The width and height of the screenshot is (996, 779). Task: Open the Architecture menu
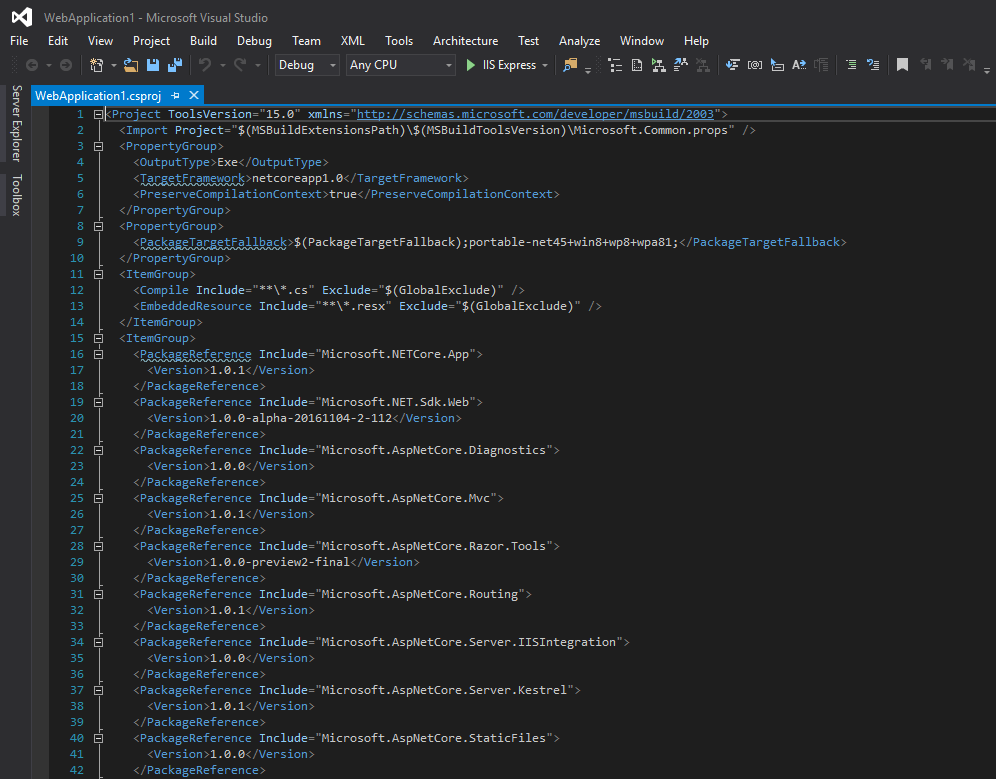(466, 41)
